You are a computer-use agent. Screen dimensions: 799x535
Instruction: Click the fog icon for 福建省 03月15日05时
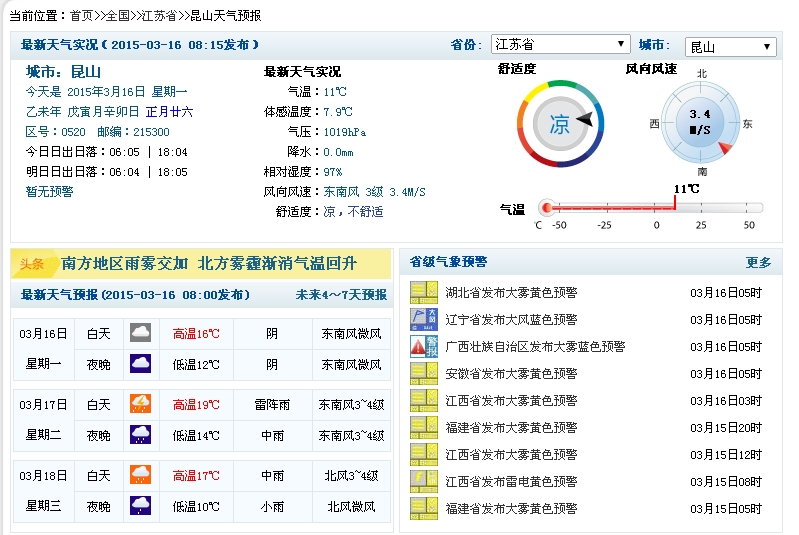pos(424,509)
